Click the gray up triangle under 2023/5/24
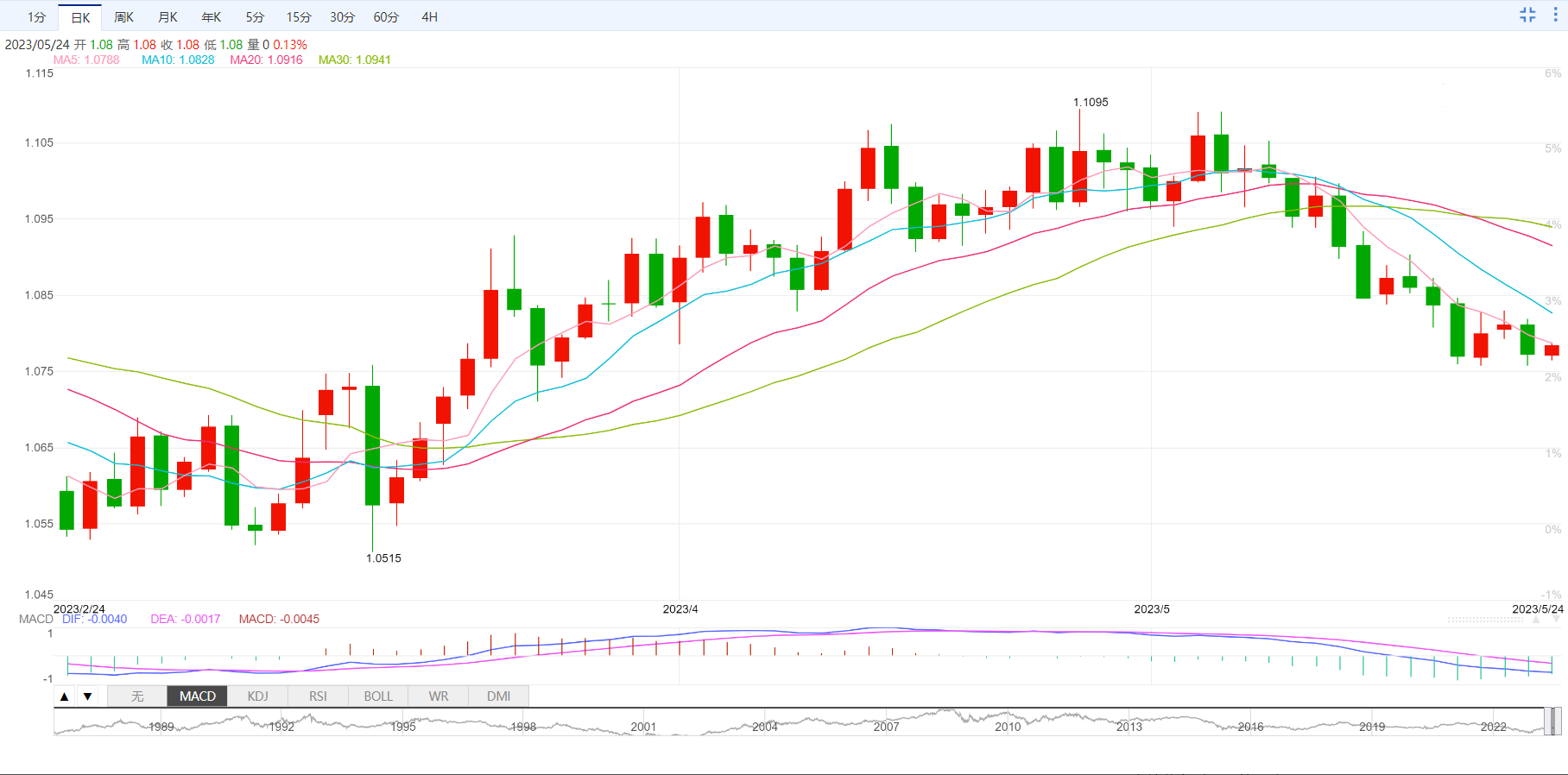Viewport: 1568px width, 775px height. point(1535,620)
